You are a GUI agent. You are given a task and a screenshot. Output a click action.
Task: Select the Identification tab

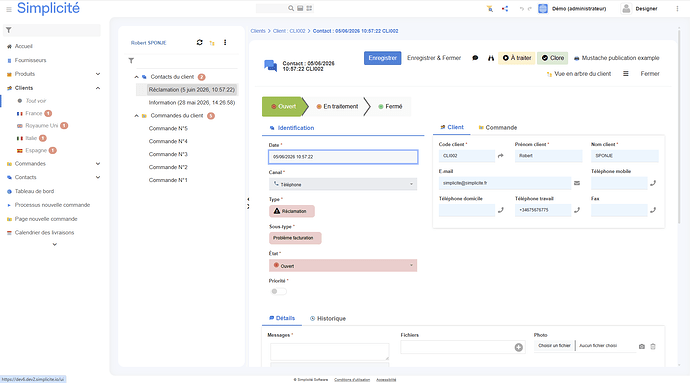coord(292,128)
